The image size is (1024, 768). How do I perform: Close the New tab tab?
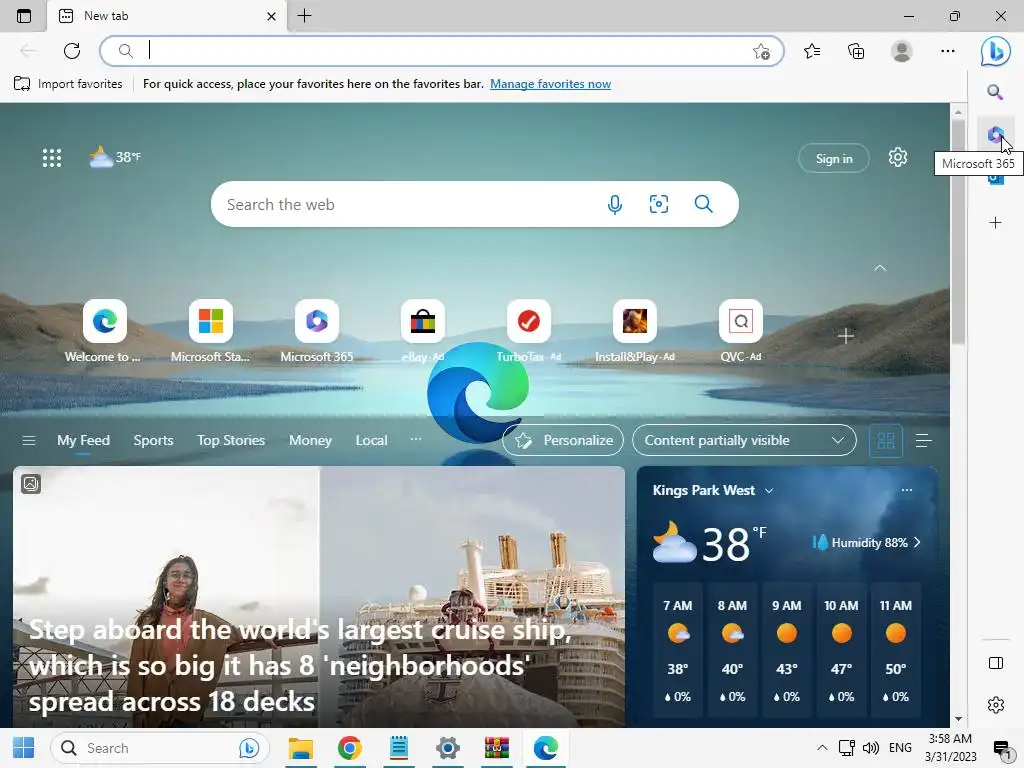click(x=271, y=16)
